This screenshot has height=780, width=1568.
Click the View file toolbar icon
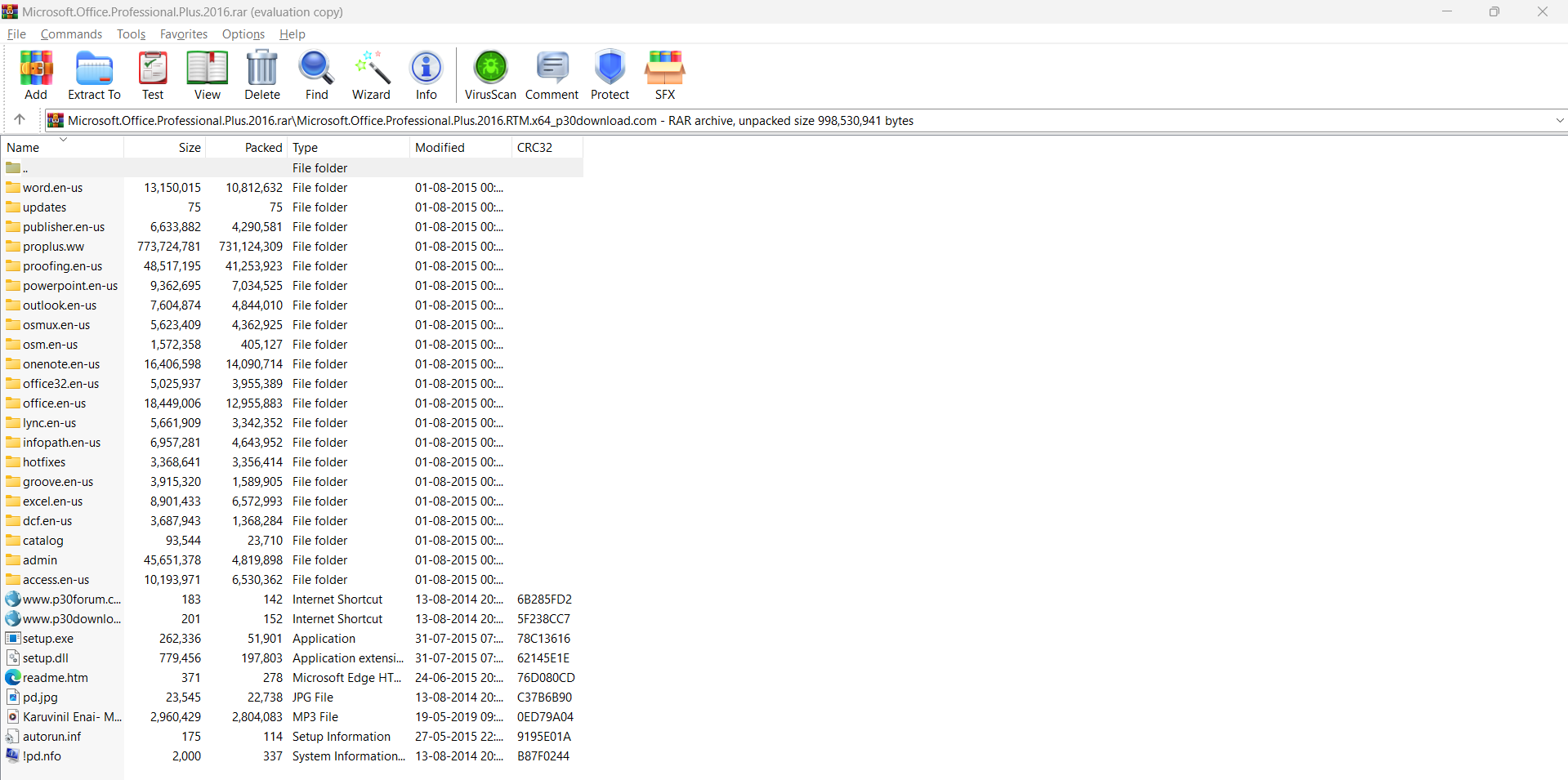click(207, 74)
